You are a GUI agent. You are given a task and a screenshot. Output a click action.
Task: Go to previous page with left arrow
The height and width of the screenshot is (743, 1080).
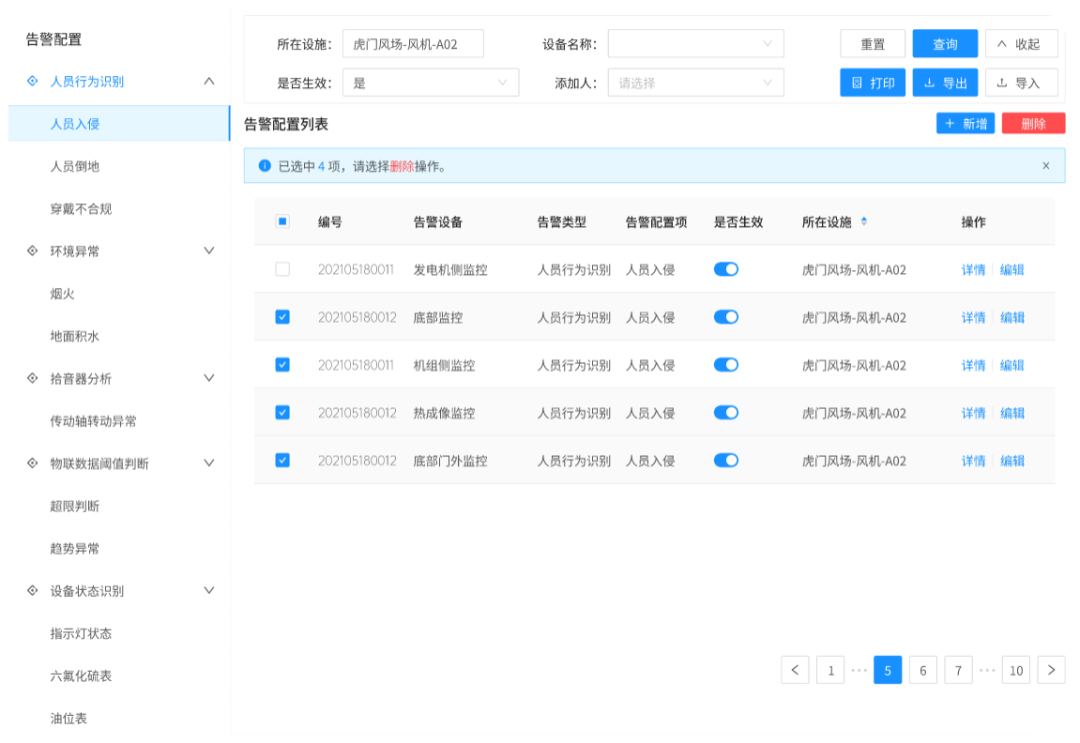(795, 670)
